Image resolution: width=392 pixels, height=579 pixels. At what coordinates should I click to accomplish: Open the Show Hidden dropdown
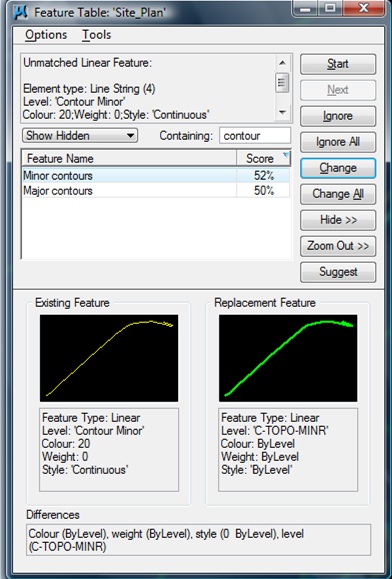[80, 136]
